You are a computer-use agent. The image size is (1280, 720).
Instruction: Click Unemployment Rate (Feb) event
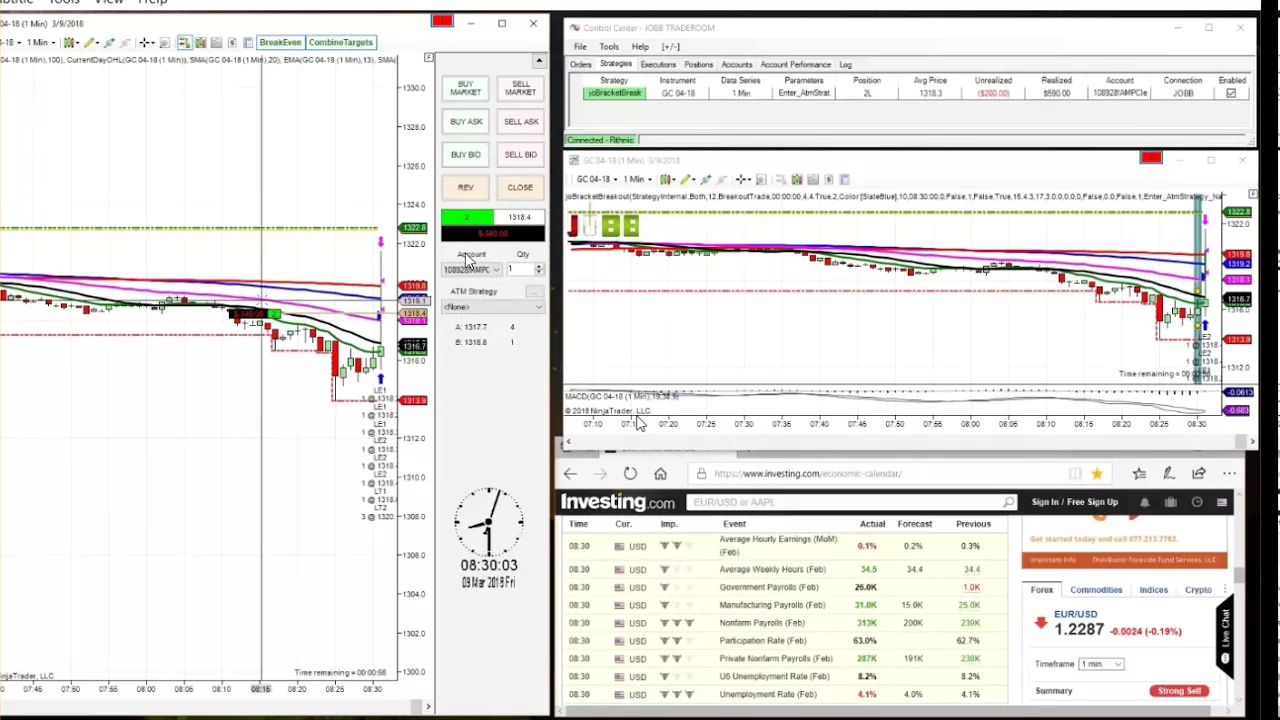pos(768,694)
